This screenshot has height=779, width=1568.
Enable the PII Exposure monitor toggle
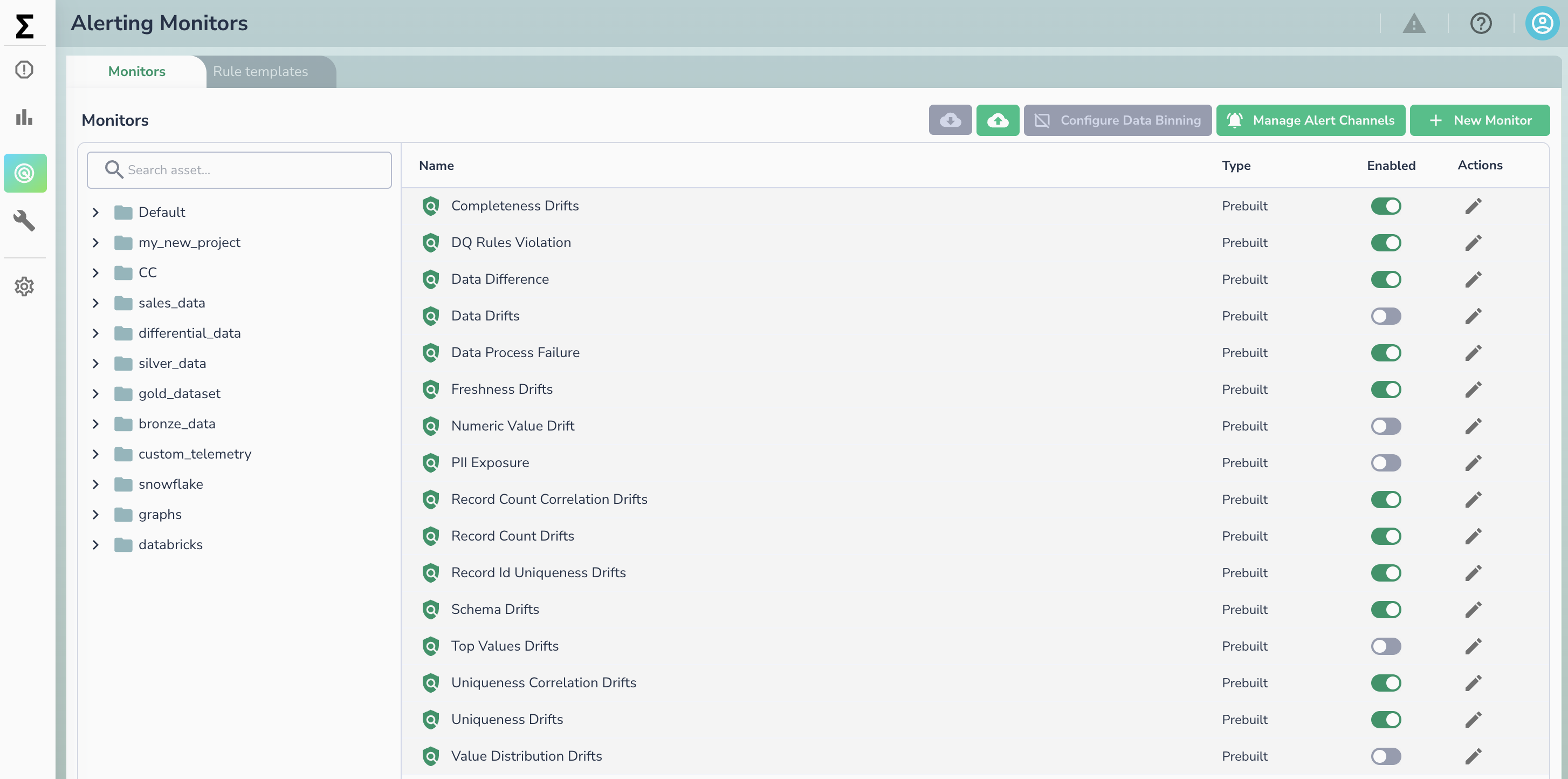click(x=1385, y=463)
